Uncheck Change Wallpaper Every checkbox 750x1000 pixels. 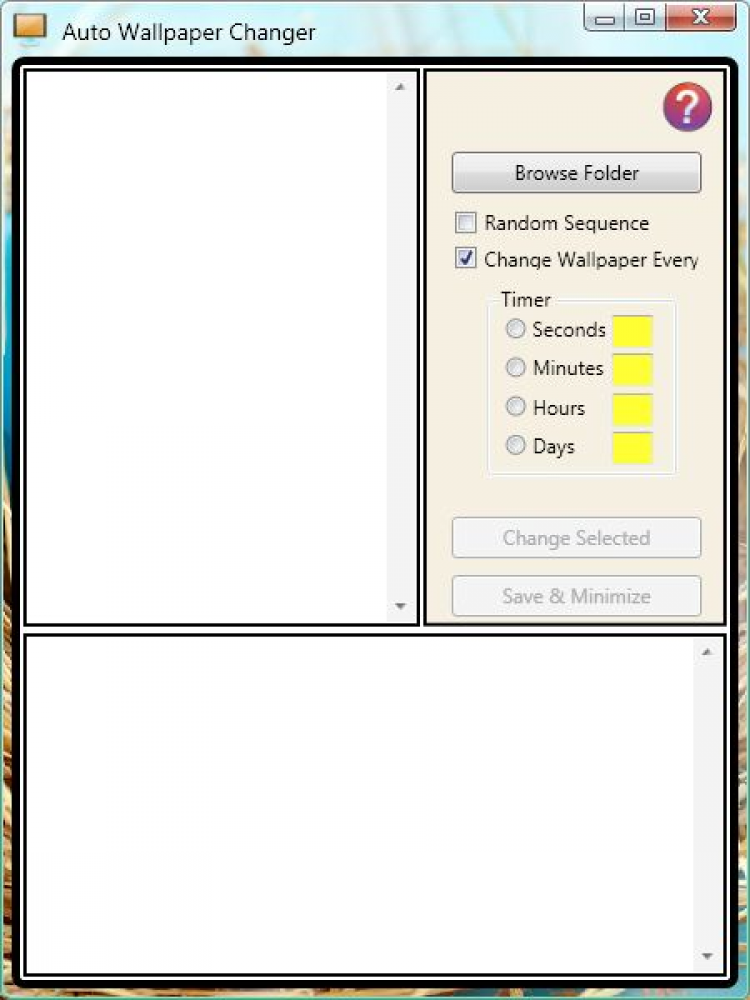(466, 259)
